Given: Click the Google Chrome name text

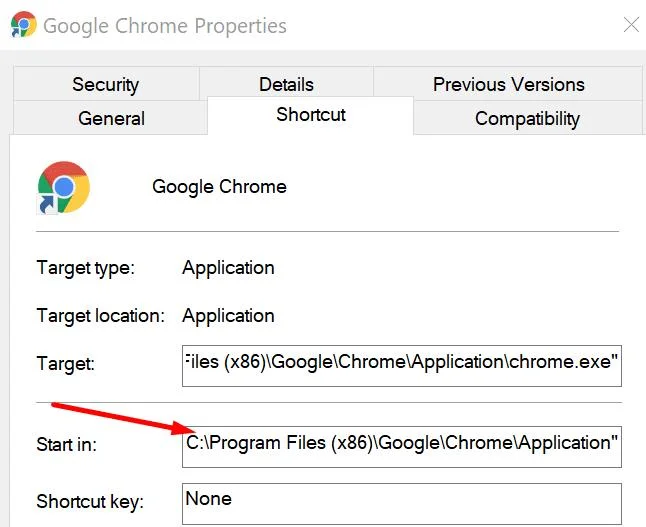Looking at the screenshot, I should point(219,187).
